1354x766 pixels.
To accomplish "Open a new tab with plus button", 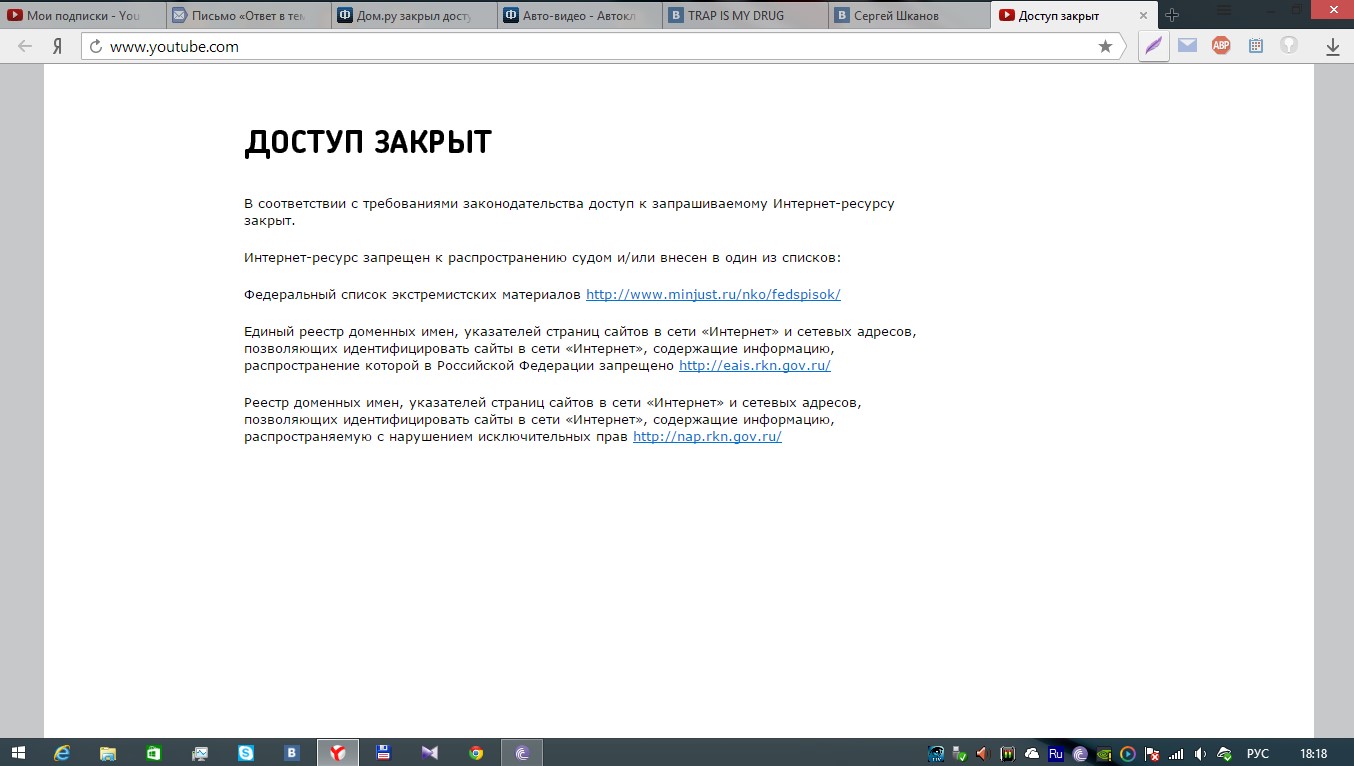I will 1173,15.
